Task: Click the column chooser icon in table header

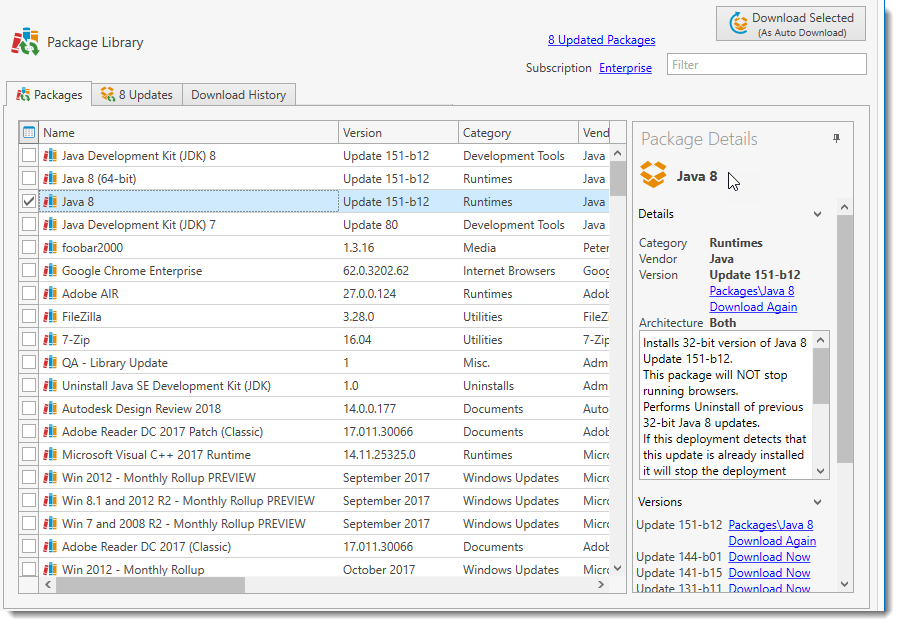Action: tap(29, 132)
